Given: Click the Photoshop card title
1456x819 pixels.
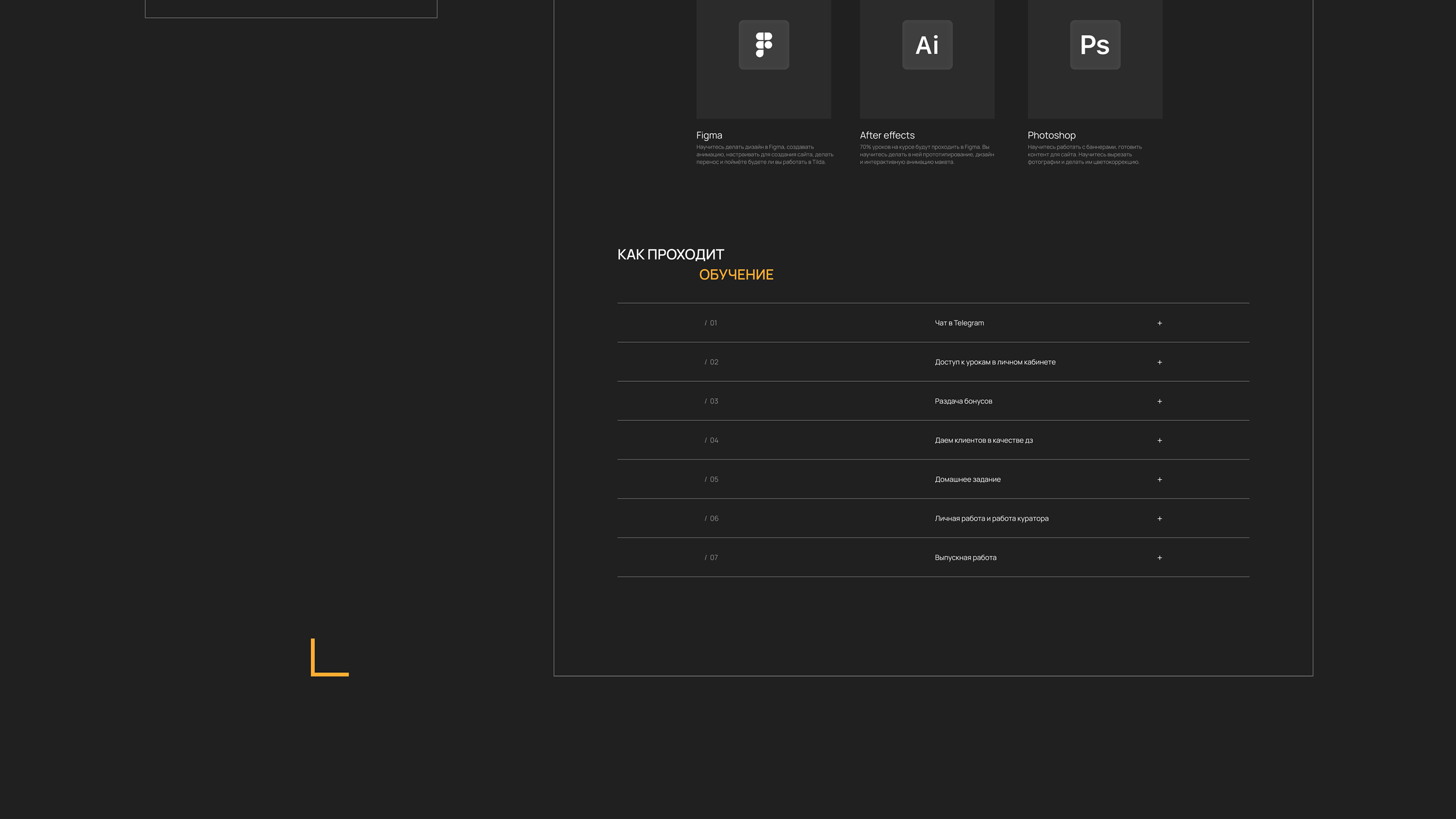Looking at the screenshot, I should click(1051, 135).
